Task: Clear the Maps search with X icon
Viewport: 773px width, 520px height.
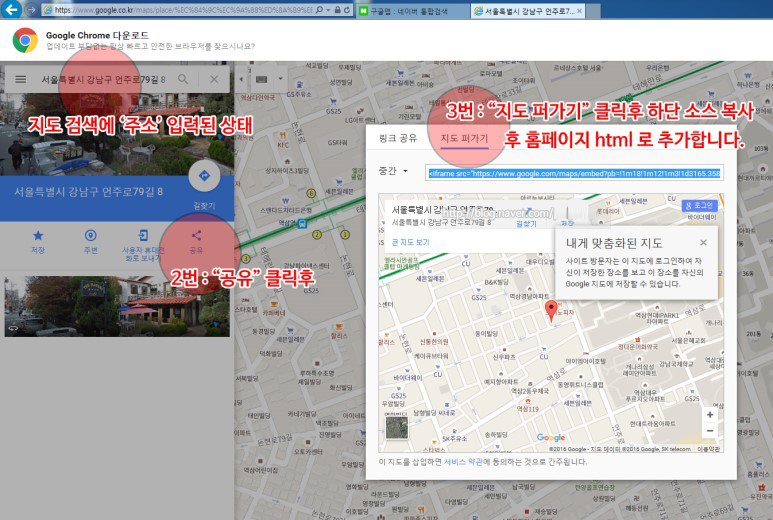Action: tap(214, 79)
